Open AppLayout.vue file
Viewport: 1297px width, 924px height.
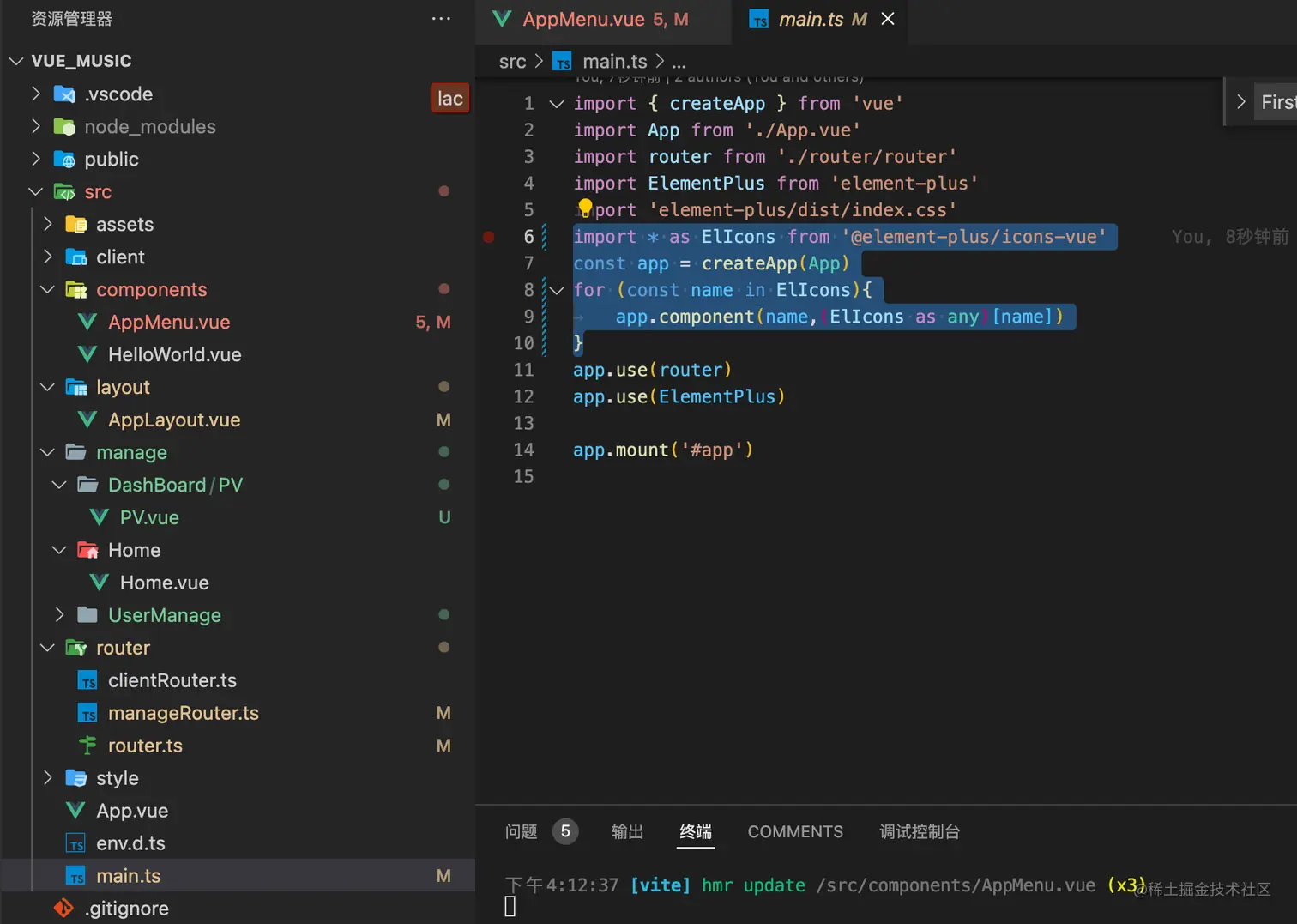[x=174, y=420]
